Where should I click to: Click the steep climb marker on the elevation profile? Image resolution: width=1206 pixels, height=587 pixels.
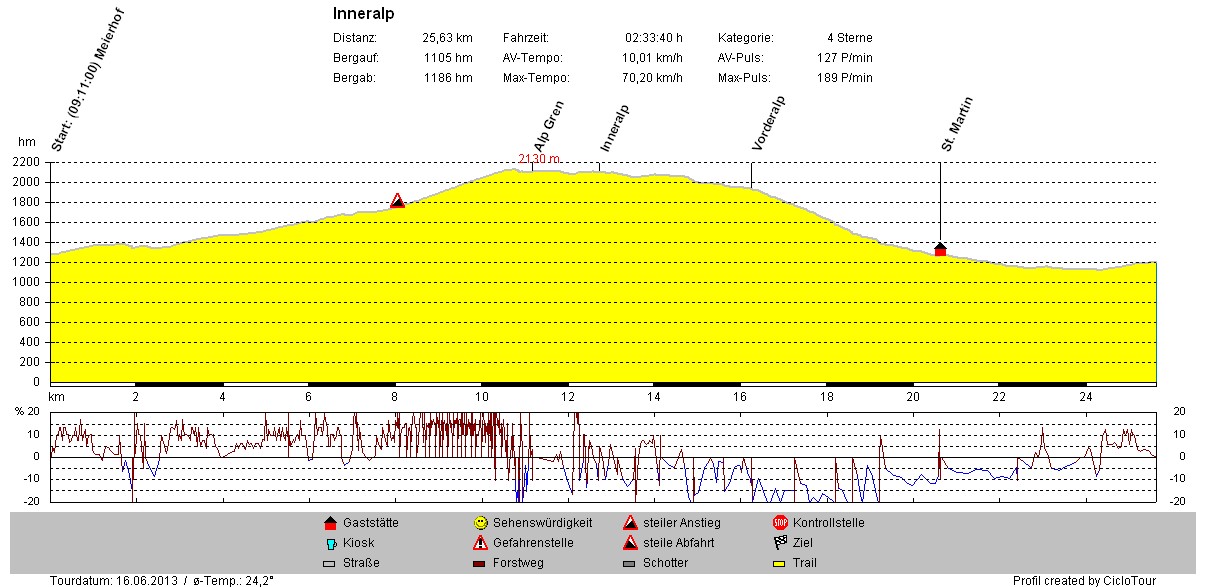coord(397,201)
